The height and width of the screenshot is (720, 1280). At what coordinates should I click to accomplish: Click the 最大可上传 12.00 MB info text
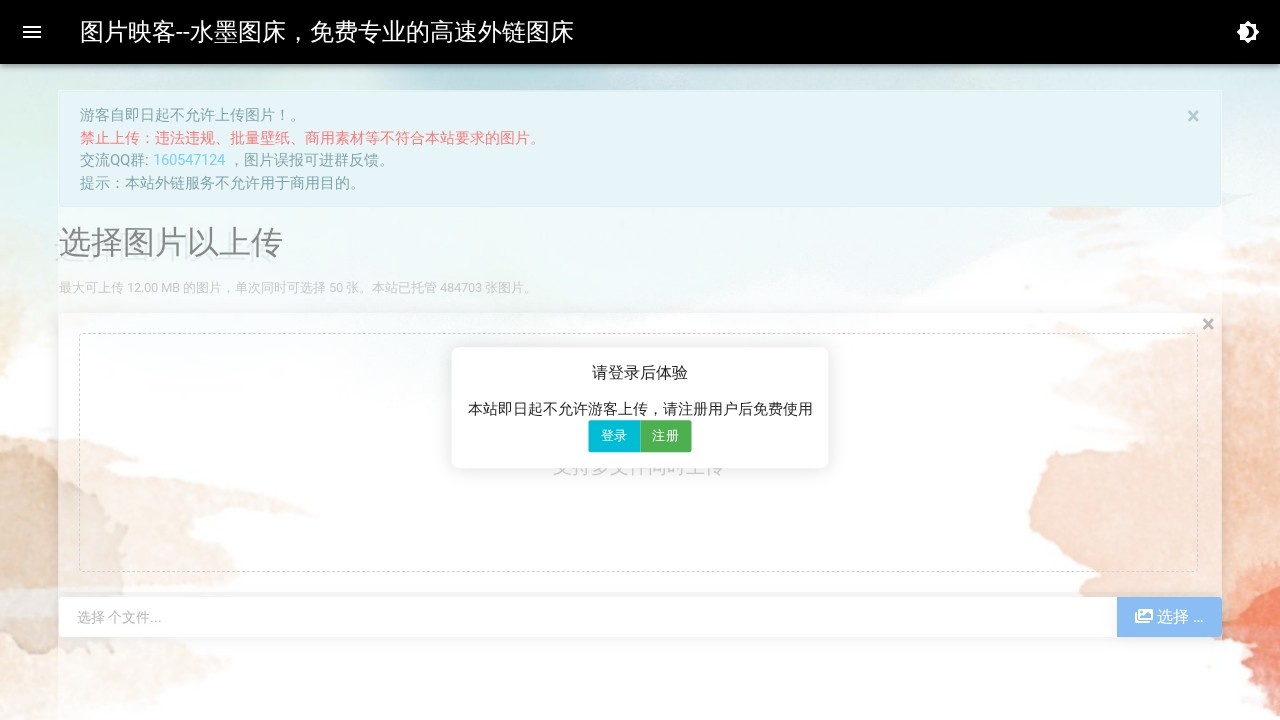click(x=296, y=288)
